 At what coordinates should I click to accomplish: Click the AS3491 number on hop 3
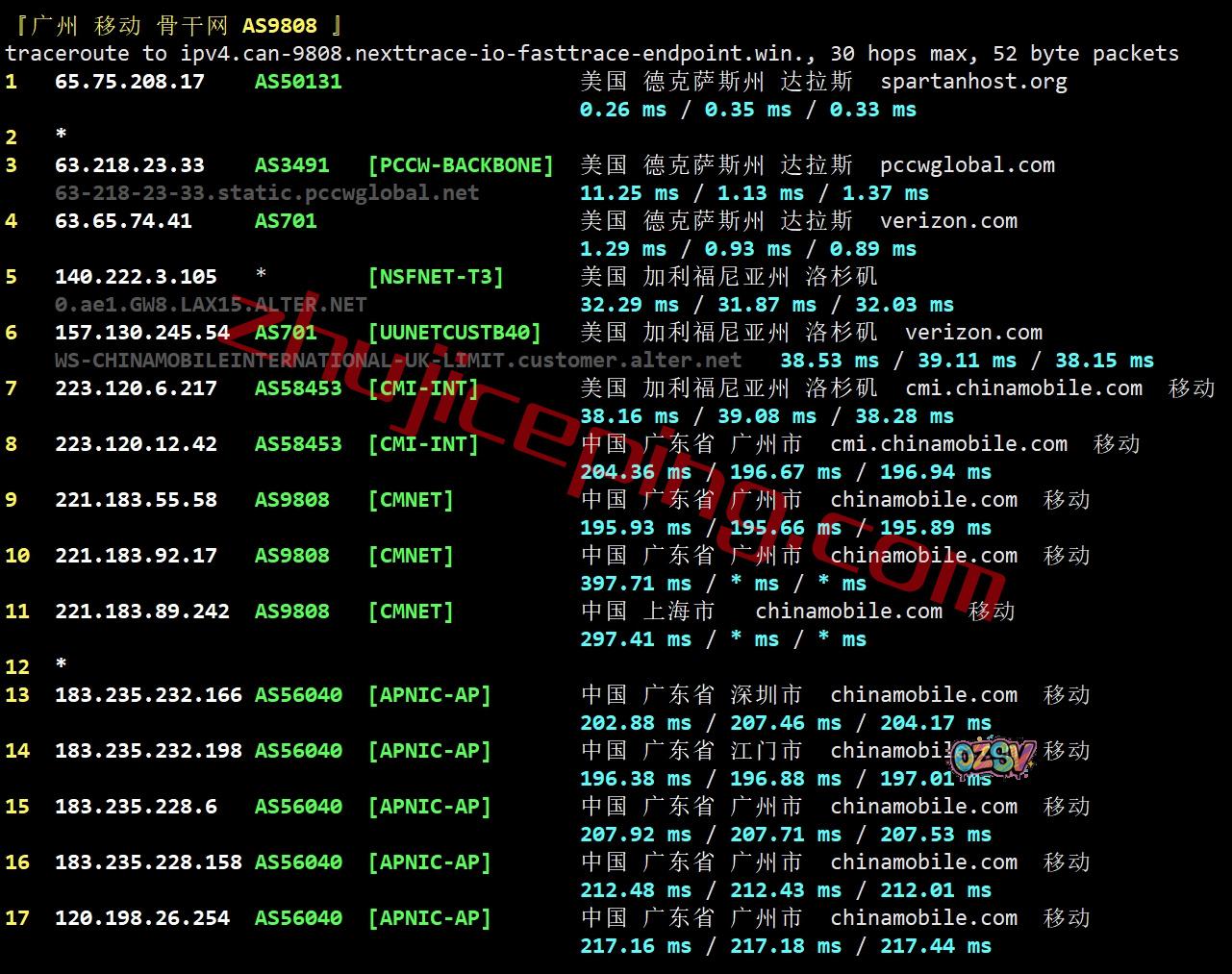pyautogui.click(x=291, y=165)
